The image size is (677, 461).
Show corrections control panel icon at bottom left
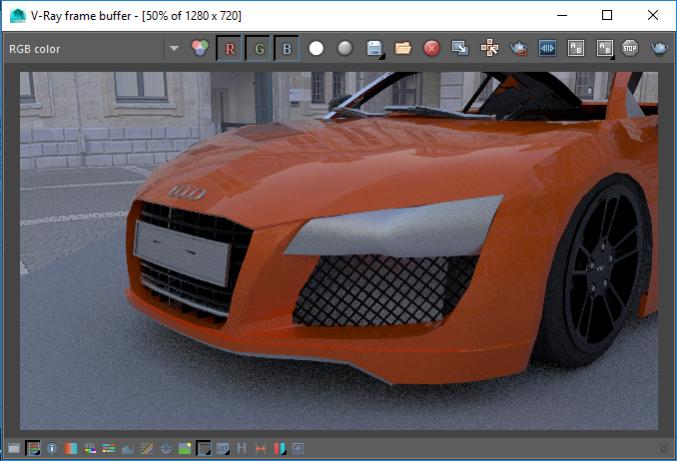pyautogui.click(x=14, y=448)
